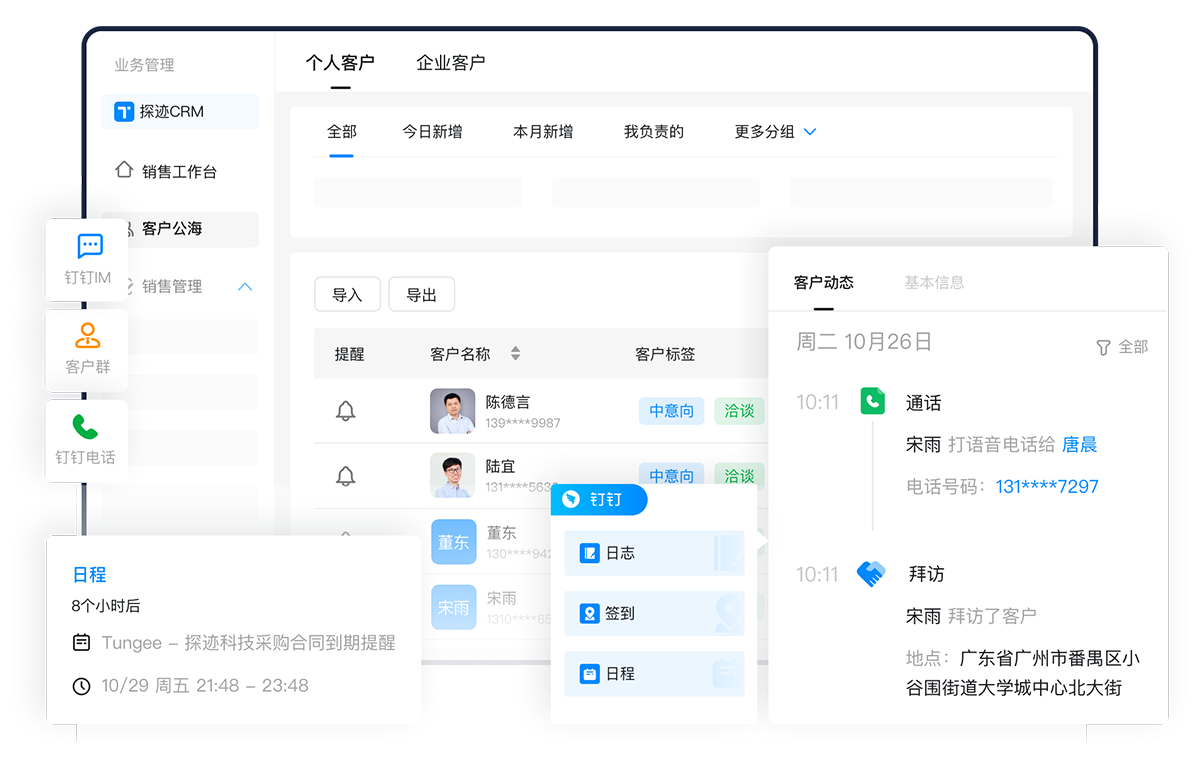Select the 今日新增 filter tab
This screenshot has height=766, width=1200.
click(432, 132)
